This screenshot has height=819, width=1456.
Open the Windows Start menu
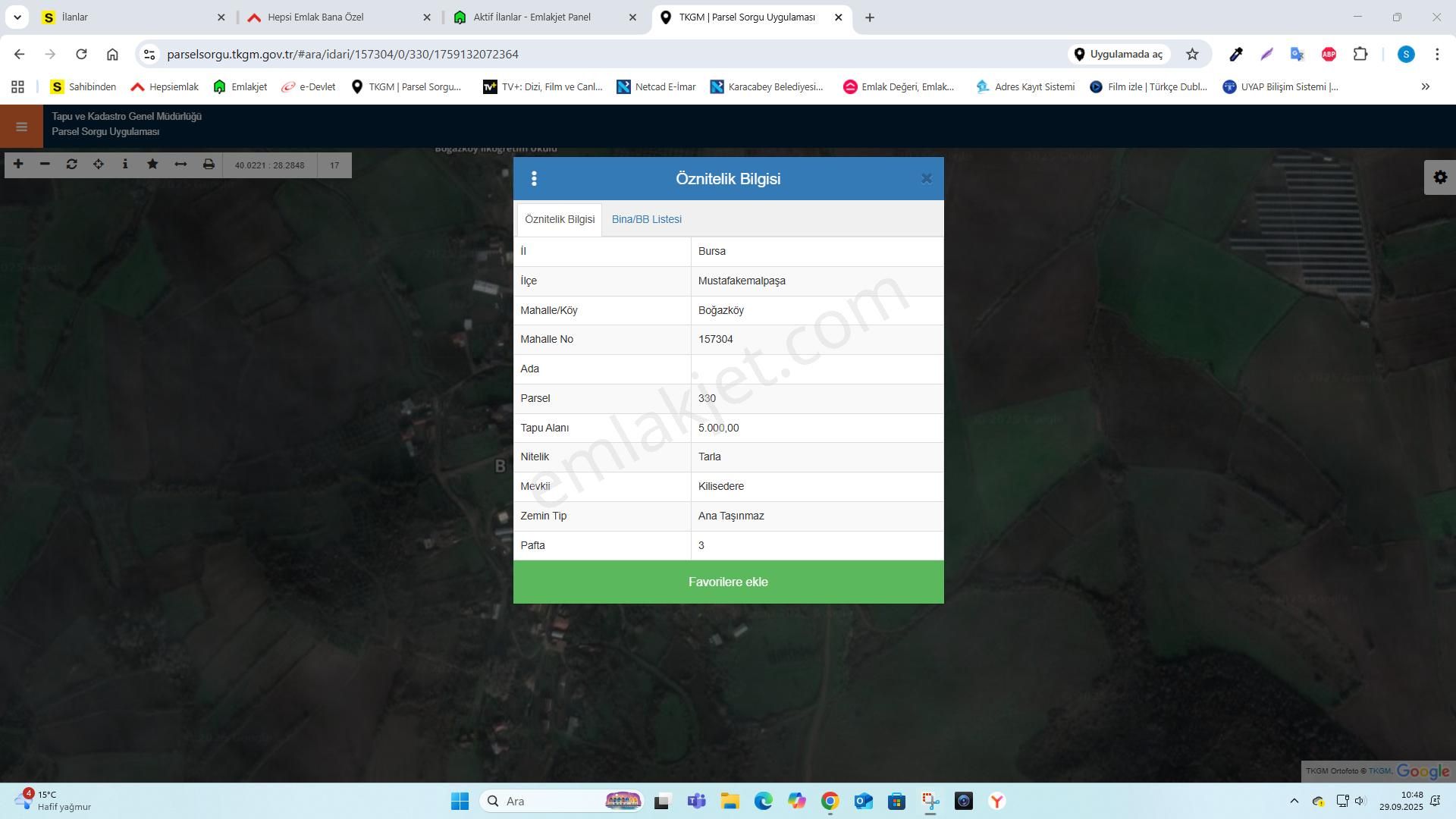pos(460,802)
